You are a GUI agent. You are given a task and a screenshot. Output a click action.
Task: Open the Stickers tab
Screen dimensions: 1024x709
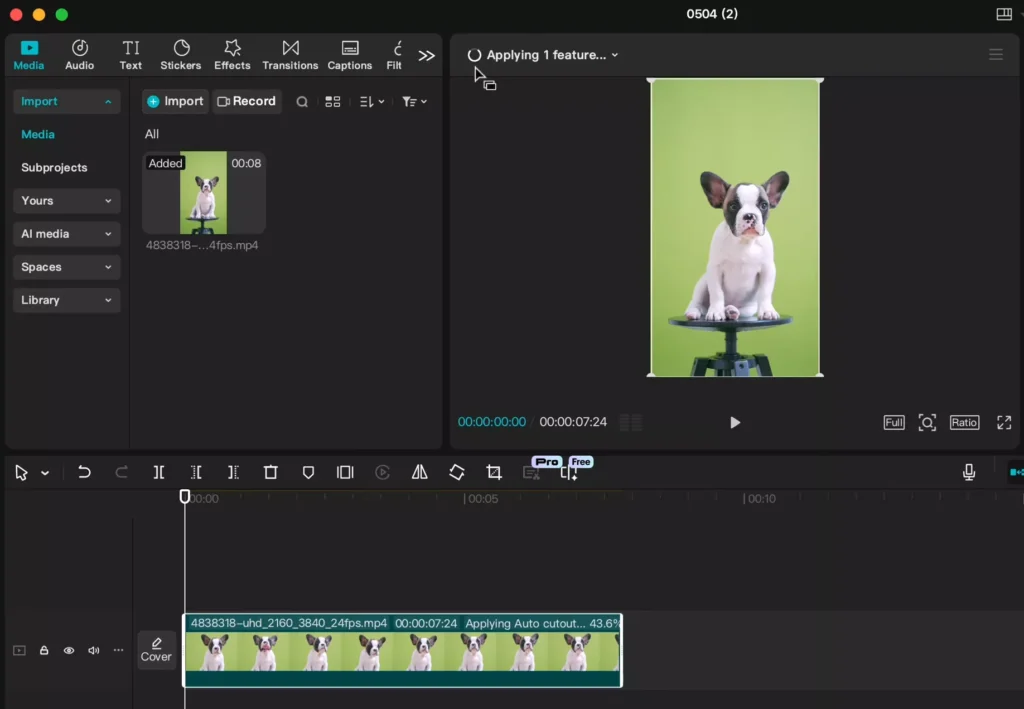pos(181,55)
